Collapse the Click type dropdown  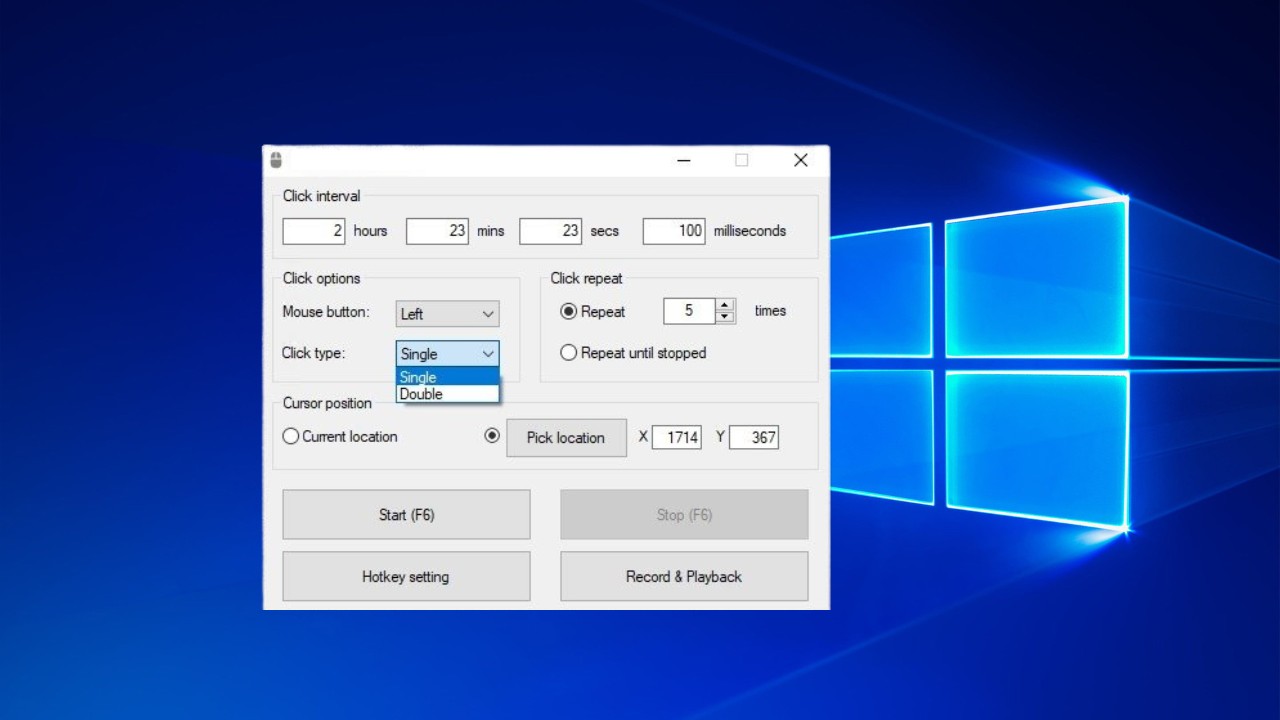[x=447, y=354]
